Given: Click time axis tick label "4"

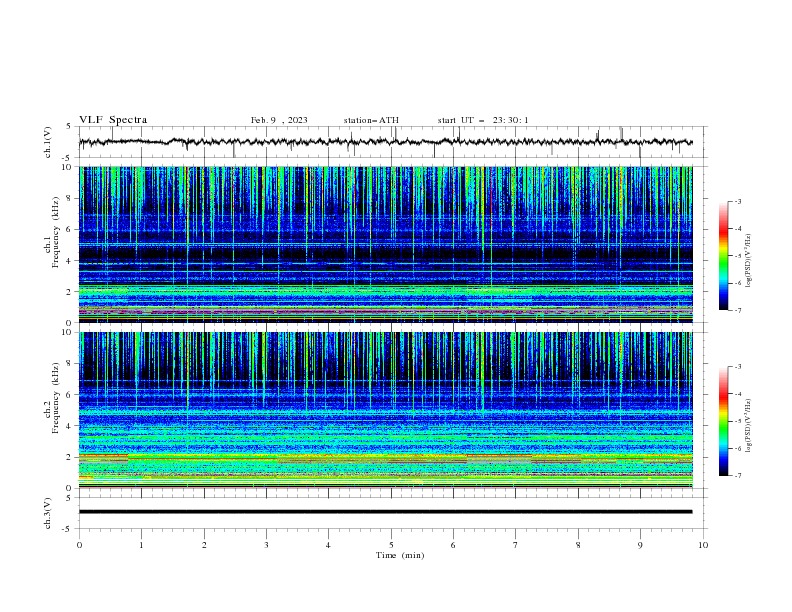Looking at the screenshot, I should click(x=328, y=545).
